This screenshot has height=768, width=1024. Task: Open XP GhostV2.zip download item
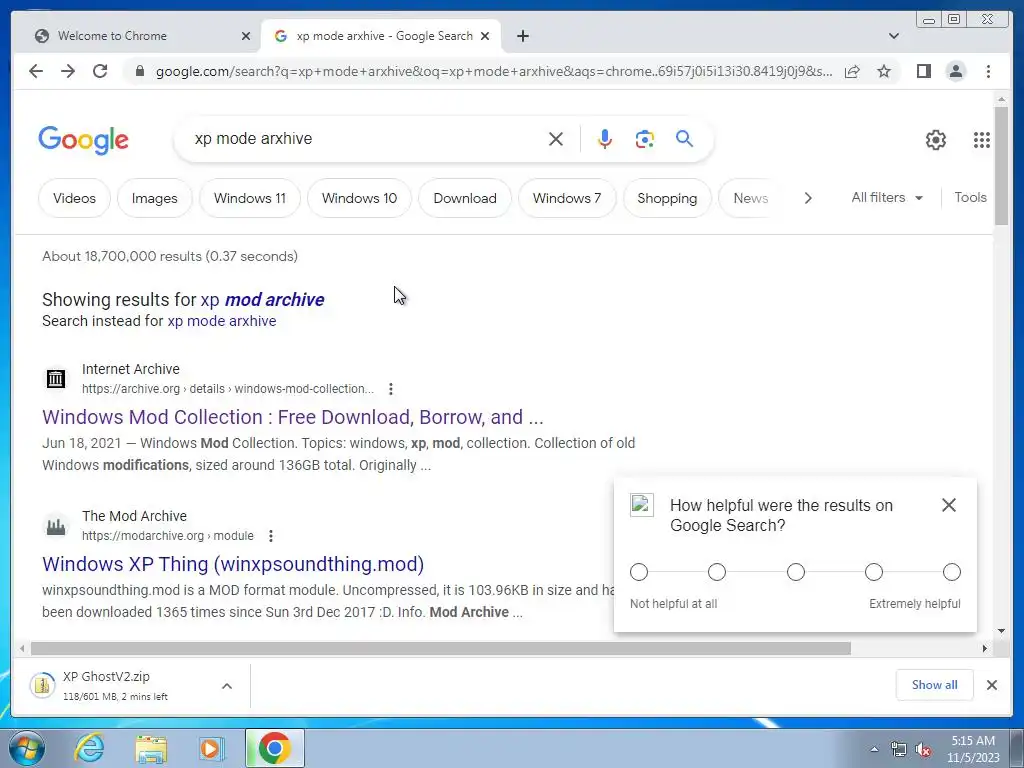click(x=116, y=686)
